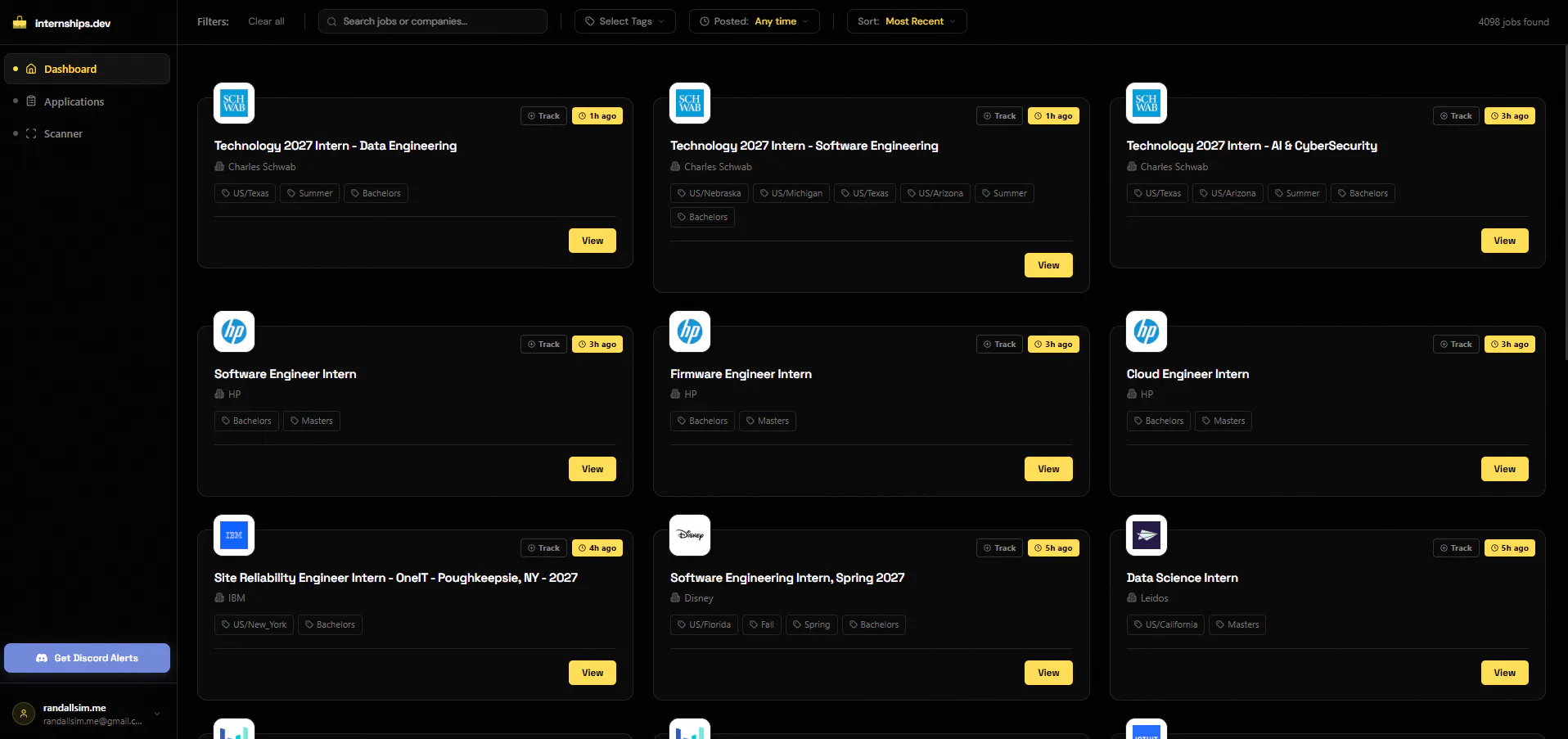Image resolution: width=1568 pixels, height=739 pixels.
Task: Focus the Search jobs or companies field
Action: (432, 21)
